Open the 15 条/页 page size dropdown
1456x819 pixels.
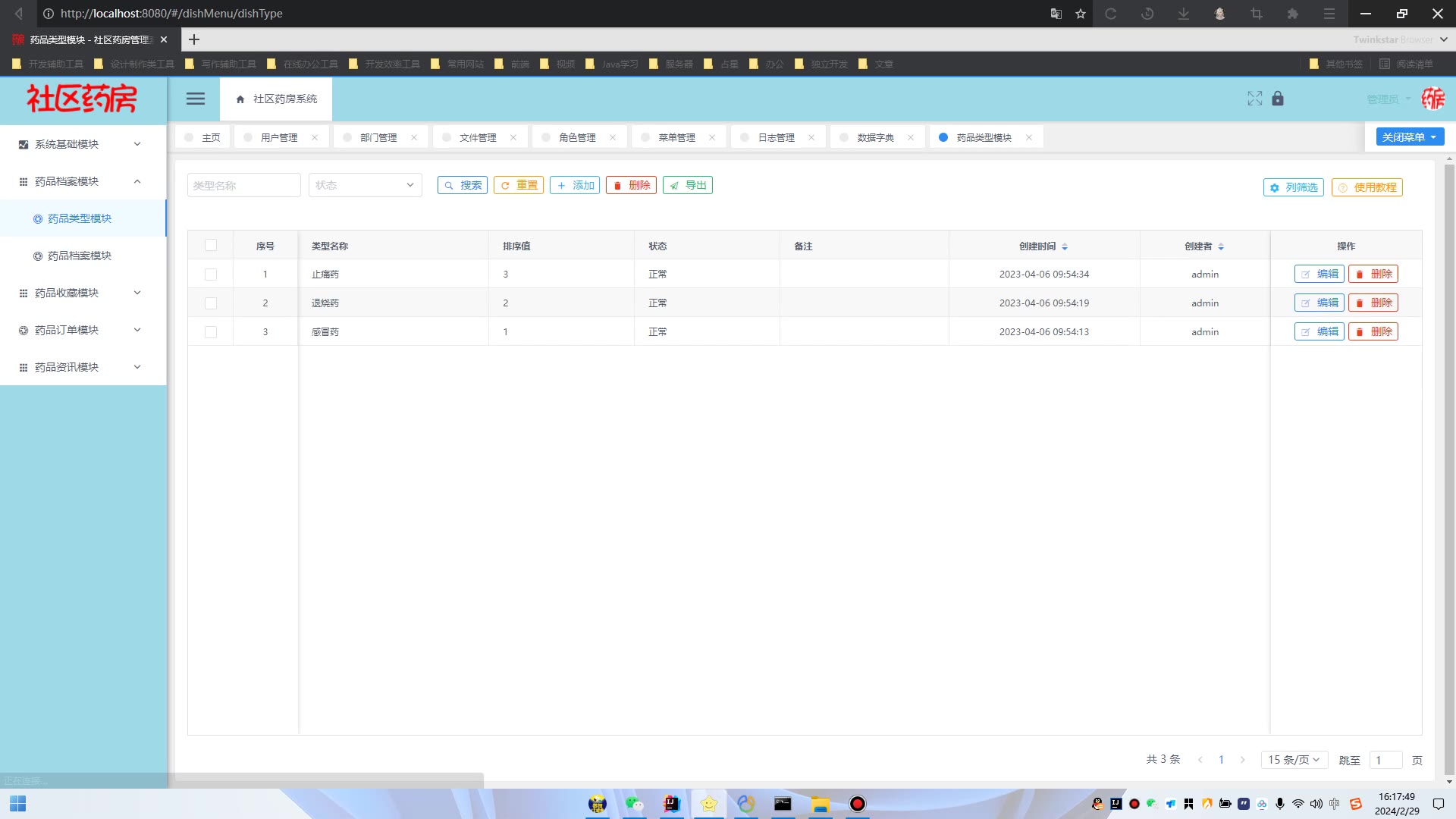click(x=1294, y=760)
